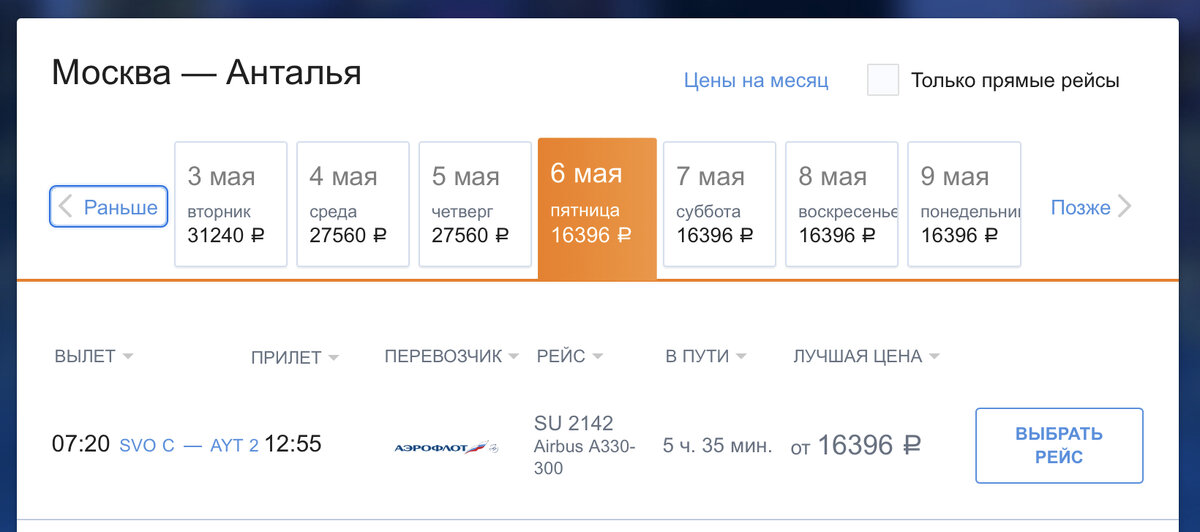Screen dimensions: 1200x532
Task: Click the SVO C departure airport link
Action: pyautogui.click(x=147, y=446)
